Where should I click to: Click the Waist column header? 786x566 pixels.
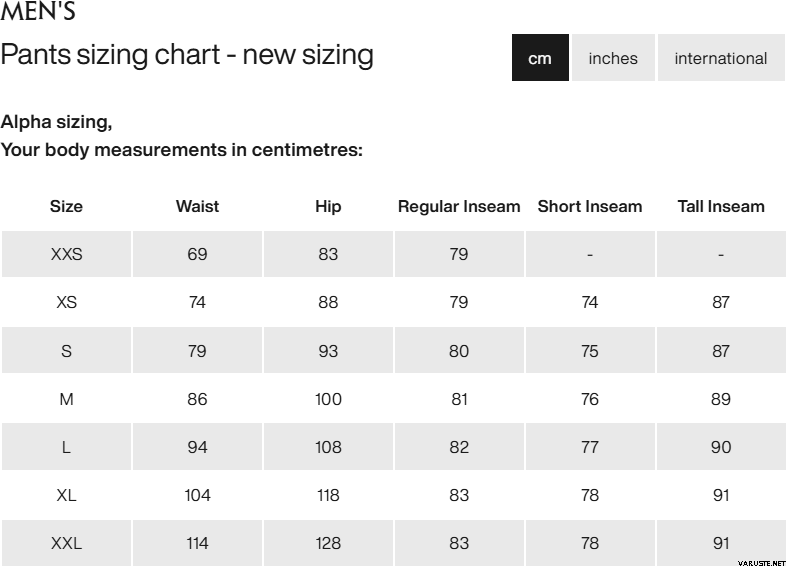[x=197, y=207]
